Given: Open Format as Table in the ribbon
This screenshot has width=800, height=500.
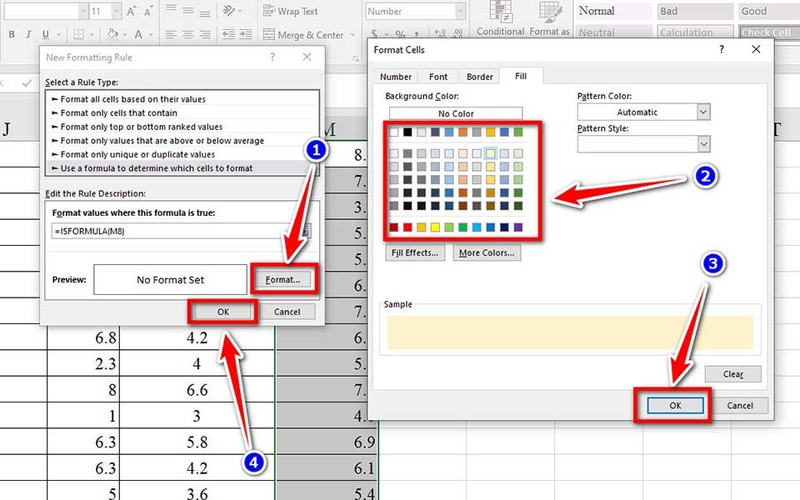Looking at the screenshot, I should [x=549, y=19].
